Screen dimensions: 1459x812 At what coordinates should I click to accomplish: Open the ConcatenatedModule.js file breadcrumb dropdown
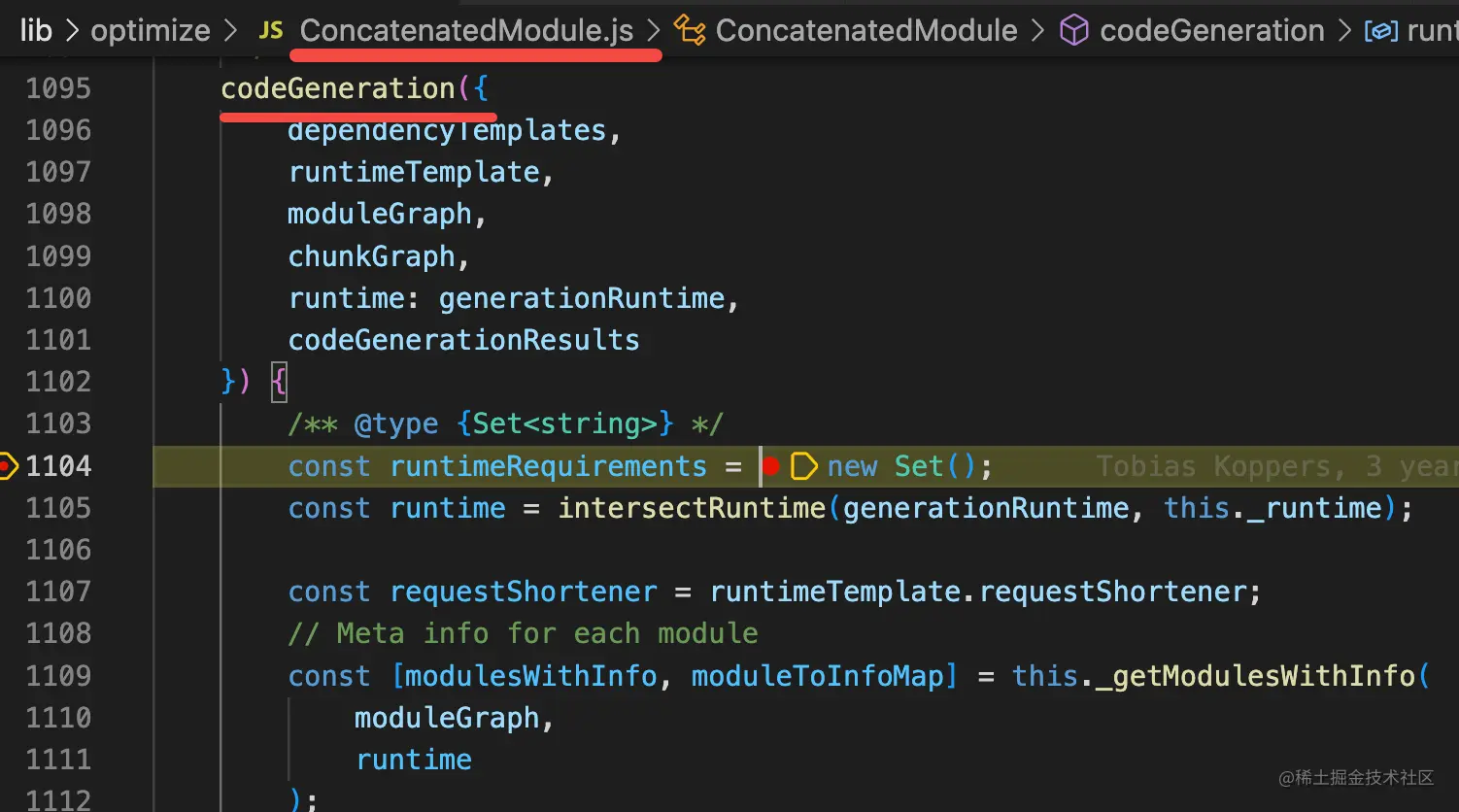point(466,31)
